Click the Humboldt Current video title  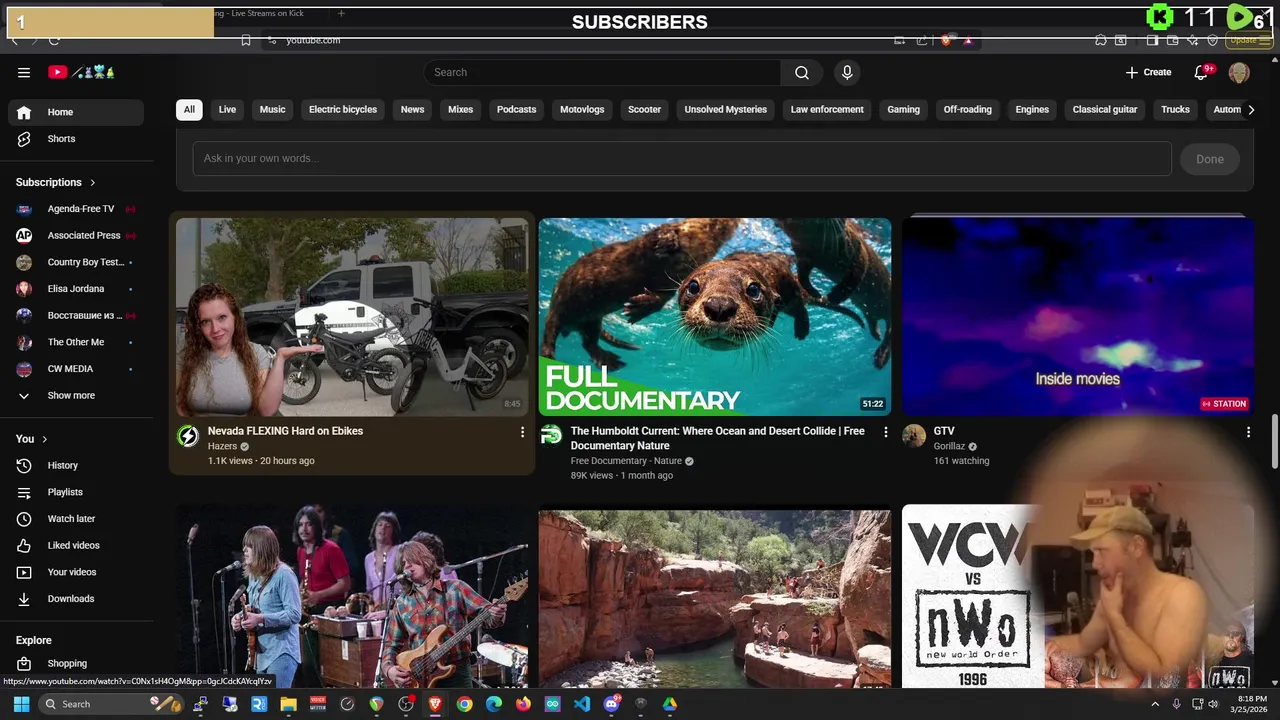pos(718,439)
